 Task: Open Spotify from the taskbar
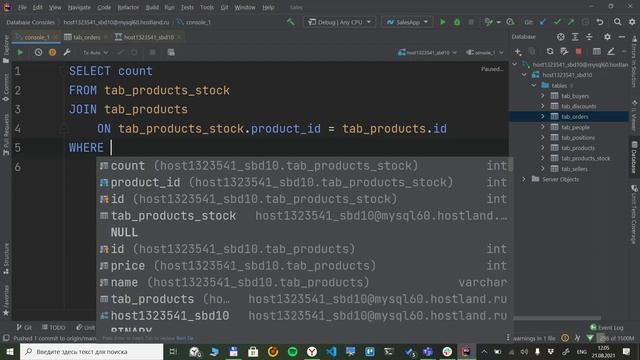tap(292, 351)
